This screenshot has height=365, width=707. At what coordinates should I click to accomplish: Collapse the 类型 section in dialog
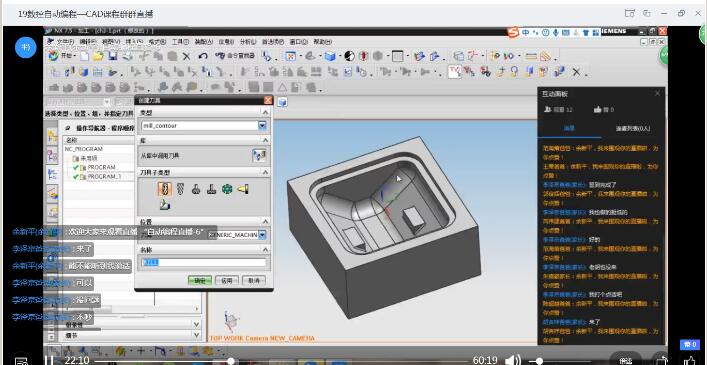265,112
